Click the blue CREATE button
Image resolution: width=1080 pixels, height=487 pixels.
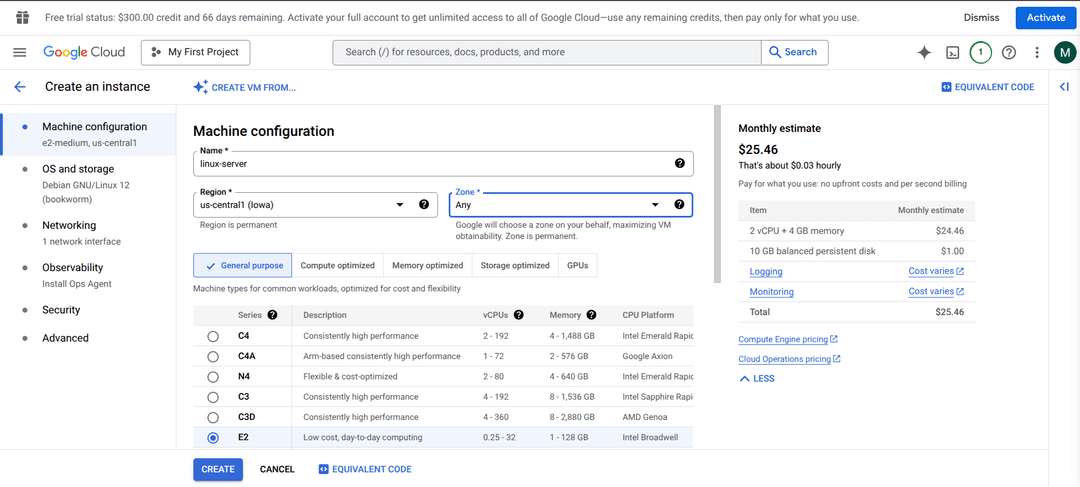pos(218,469)
